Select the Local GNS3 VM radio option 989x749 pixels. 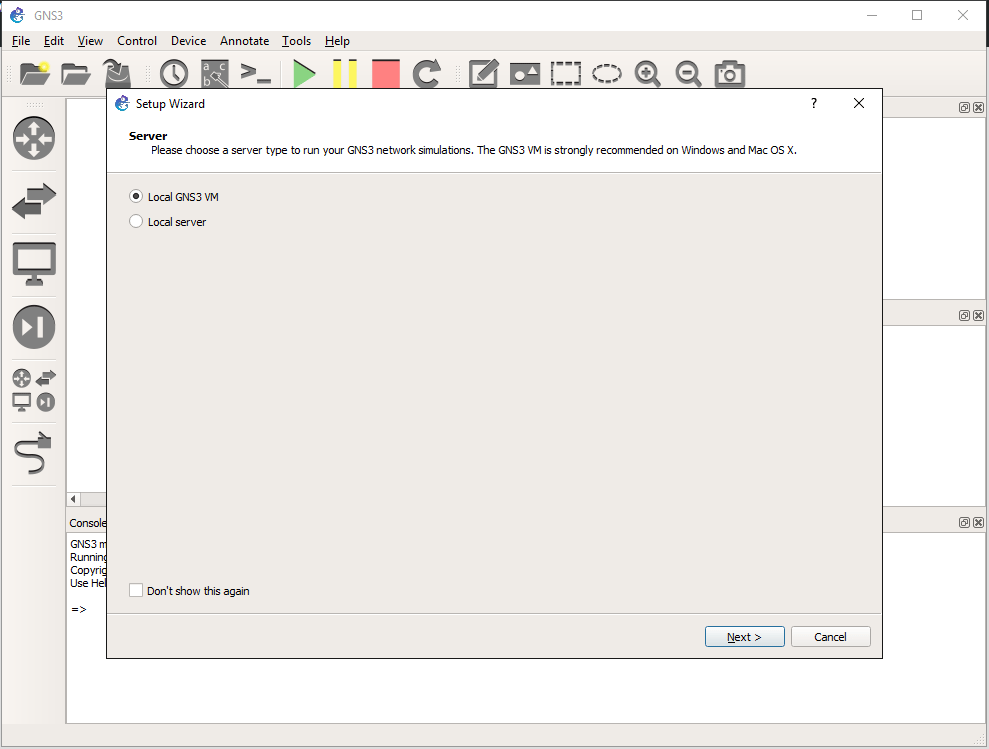coord(174,197)
